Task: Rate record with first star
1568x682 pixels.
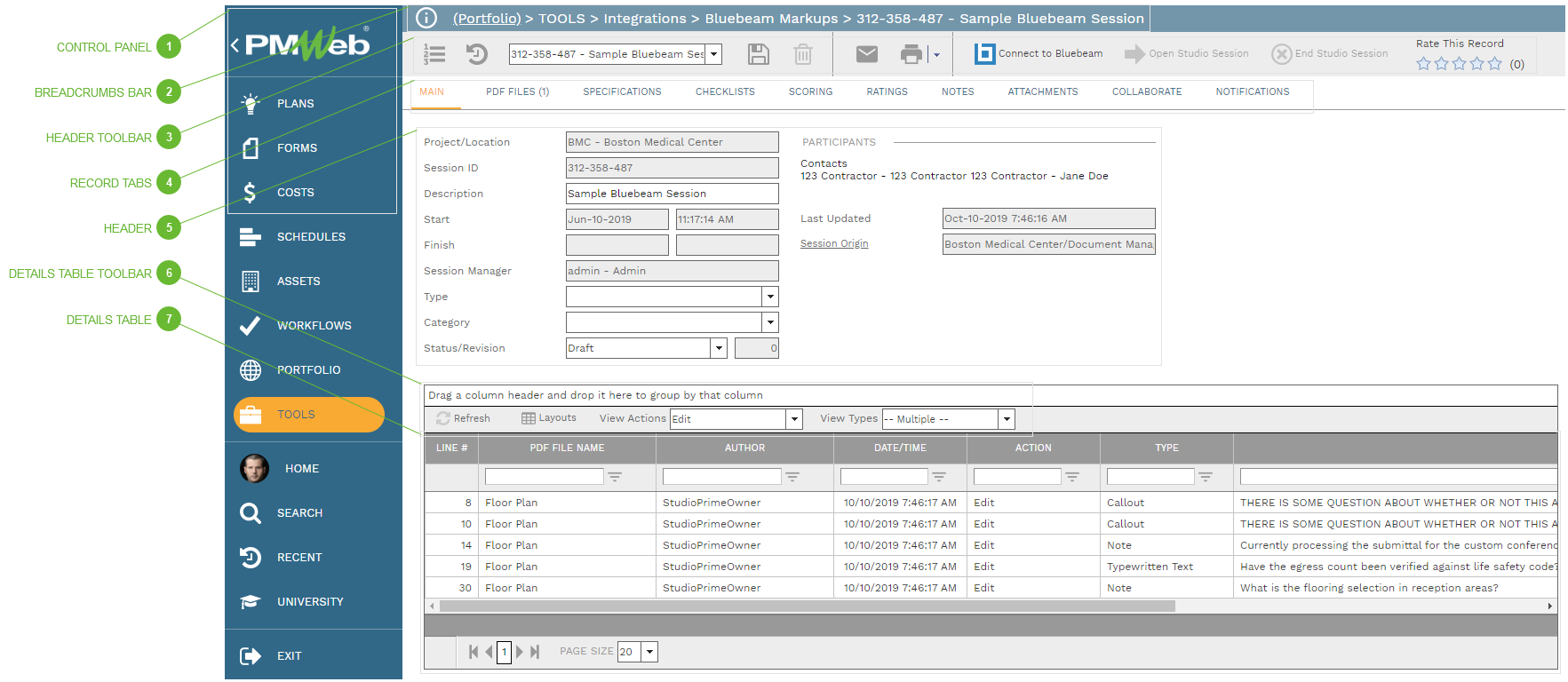Action: (x=1424, y=64)
